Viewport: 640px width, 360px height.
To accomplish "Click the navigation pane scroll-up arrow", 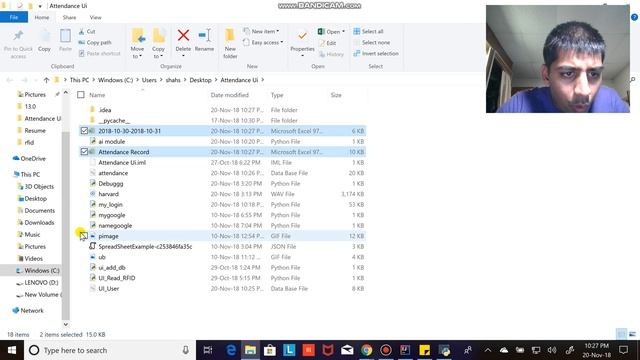I will [65, 93].
